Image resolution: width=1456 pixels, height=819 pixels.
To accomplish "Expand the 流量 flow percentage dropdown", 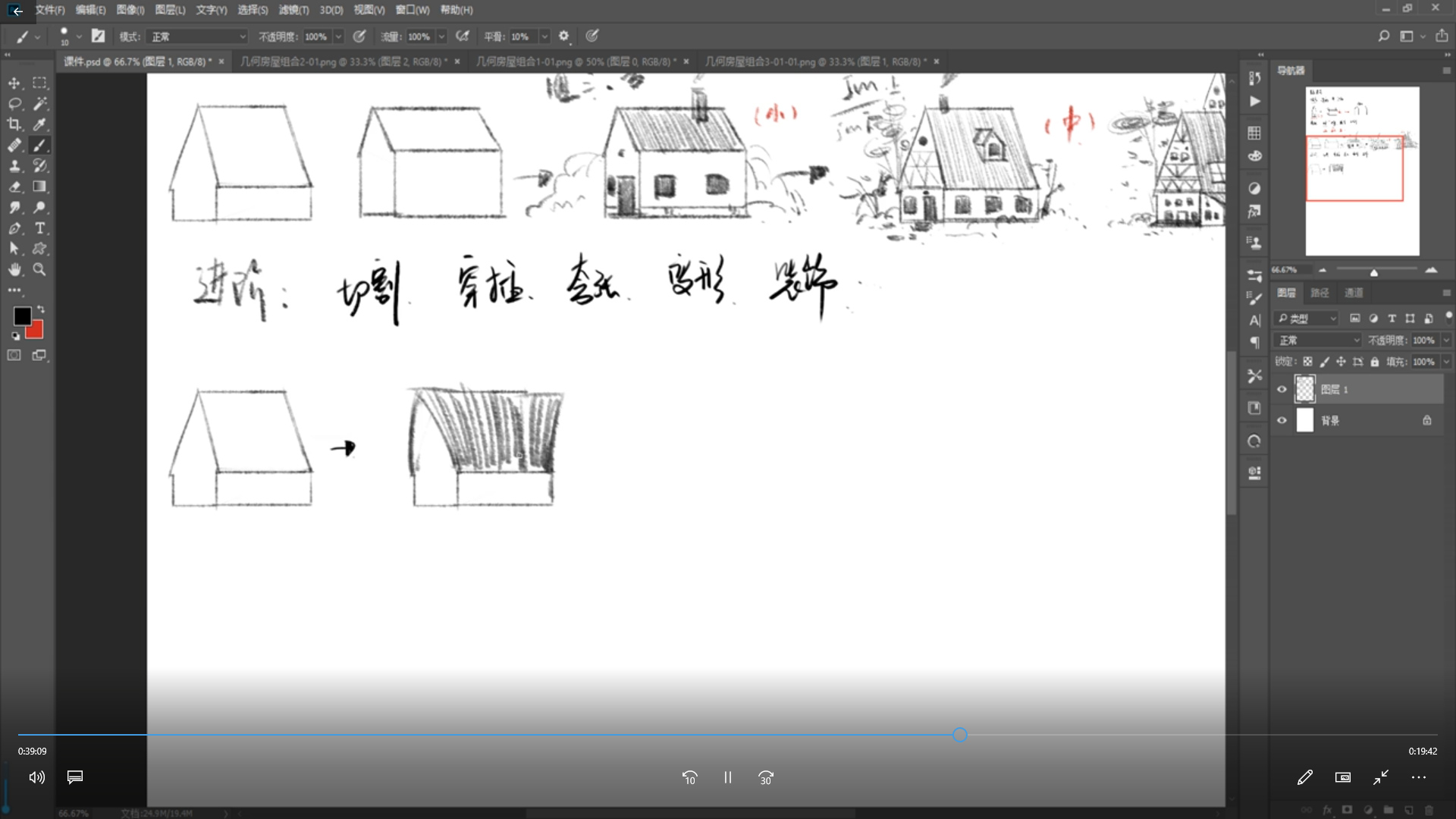I will [x=441, y=36].
